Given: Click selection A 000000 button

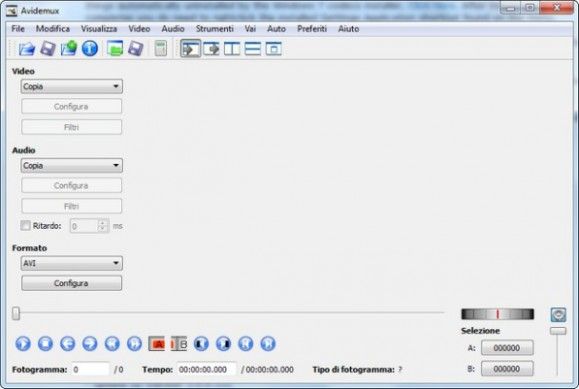Looking at the screenshot, I should pos(507,348).
